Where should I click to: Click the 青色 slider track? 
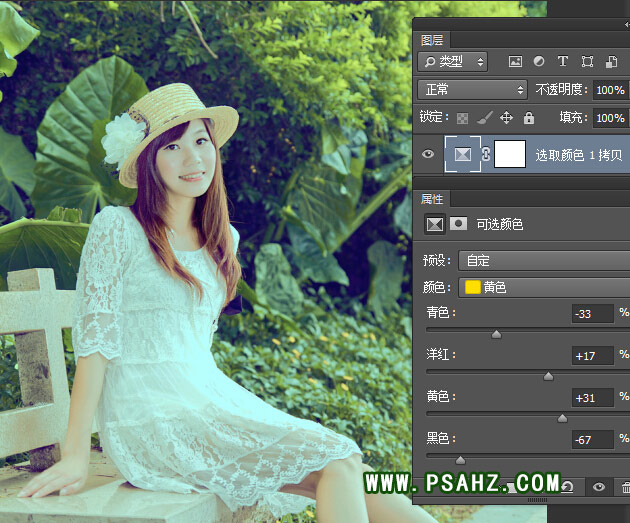520,329
